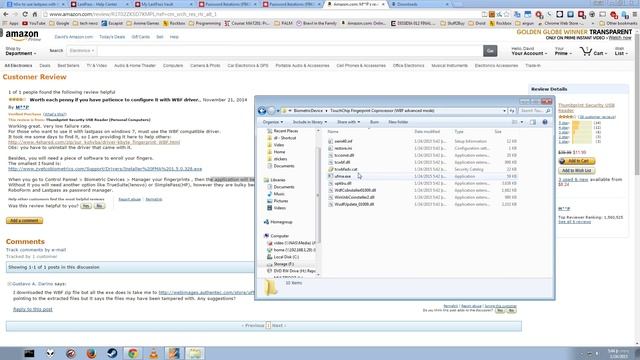Select Recent Places in navigation pane
The height and width of the screenshot is (360, 640).
[x=282, y=131]
